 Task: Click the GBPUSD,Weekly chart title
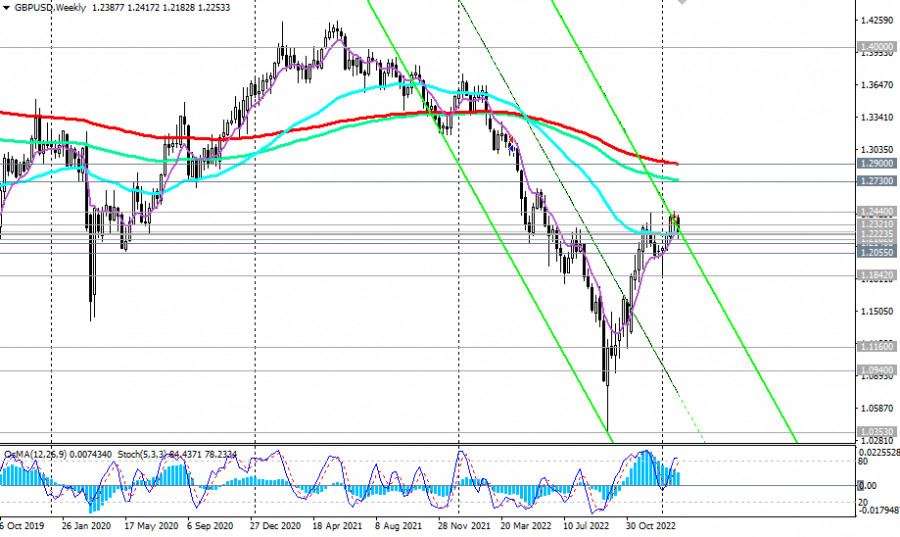click(x=46, y=6)
